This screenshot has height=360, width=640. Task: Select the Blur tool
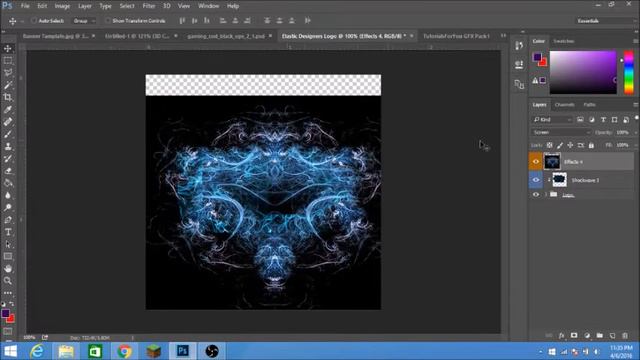coord(8,196)
